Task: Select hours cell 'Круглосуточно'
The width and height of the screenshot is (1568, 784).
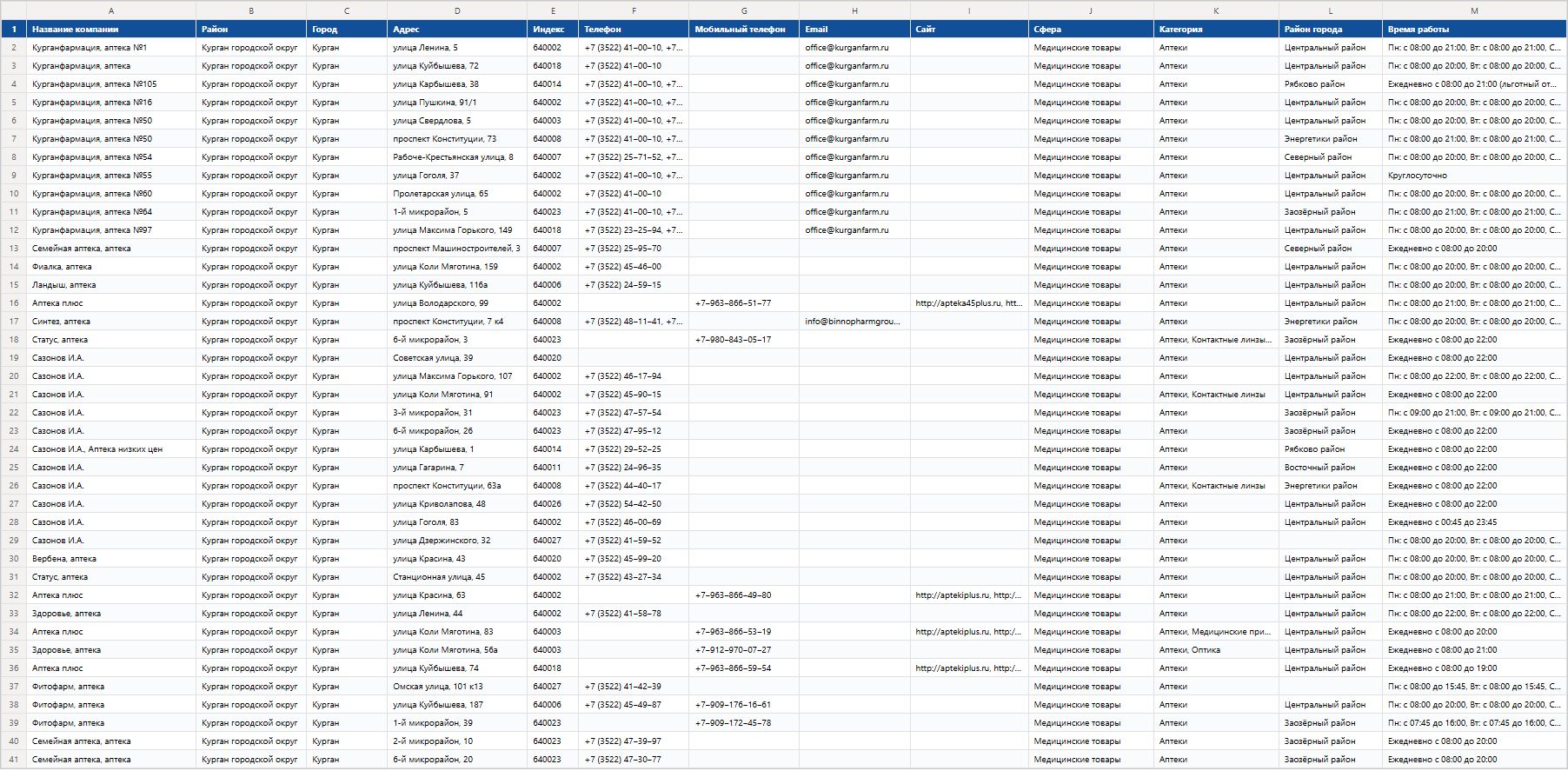Action: coord(1474,176)
